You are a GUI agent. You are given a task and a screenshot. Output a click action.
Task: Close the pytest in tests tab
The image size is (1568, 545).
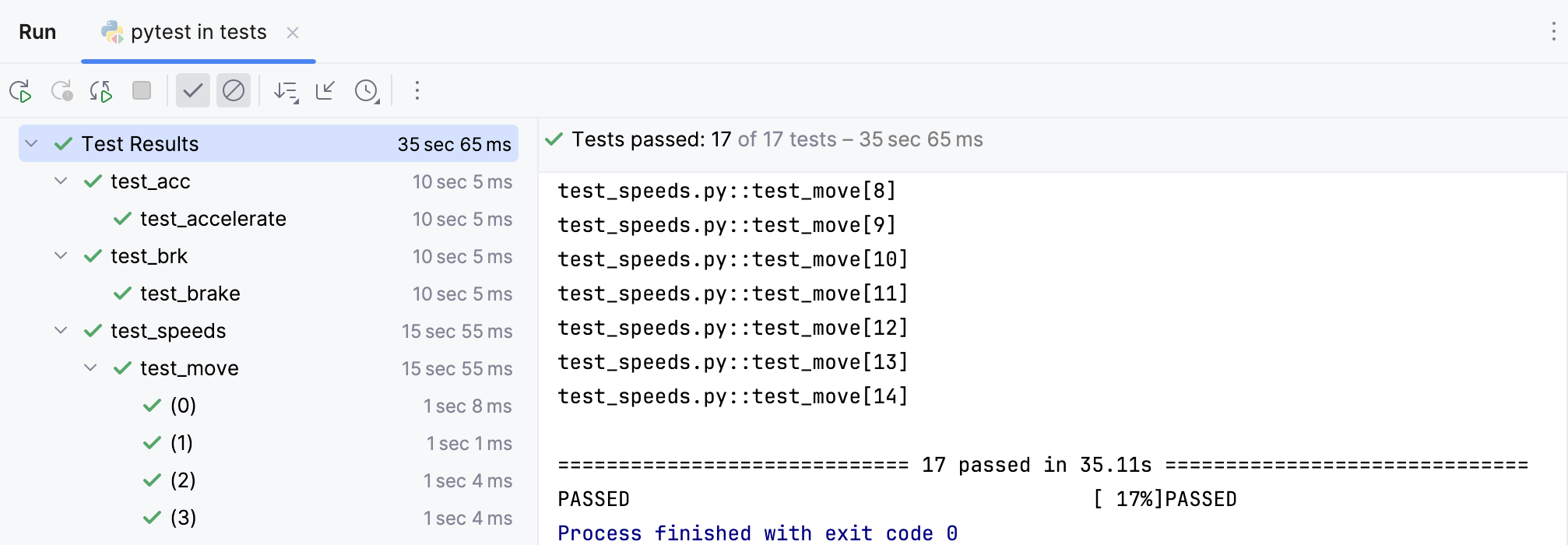tap(293, 33)
